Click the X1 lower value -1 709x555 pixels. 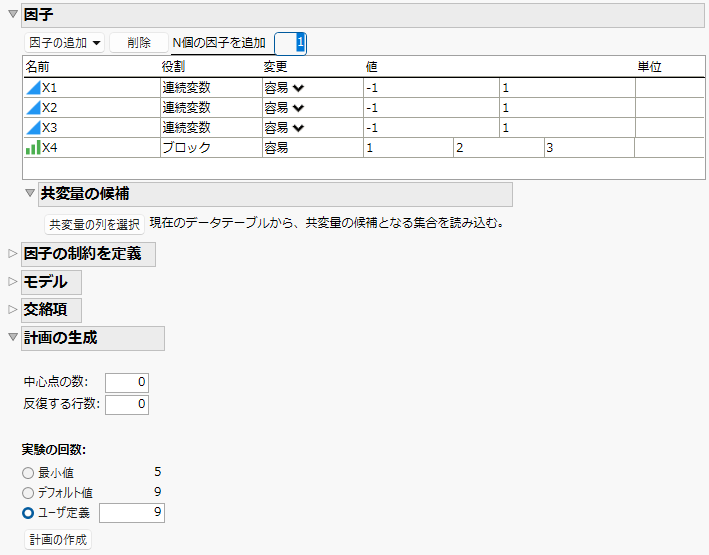tap(431, 88)
